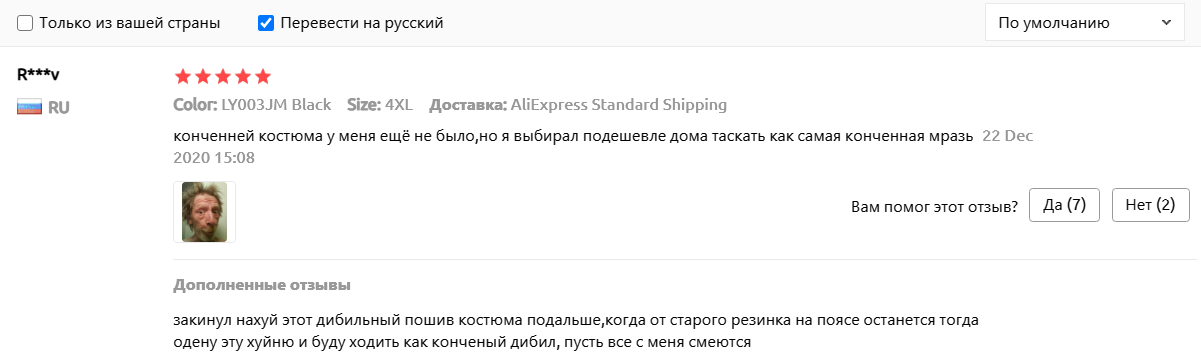This screenshot has height=360, width=1201.
Task: Vote 'Да (7)' that the review helped
Action: coord(1064,205)
